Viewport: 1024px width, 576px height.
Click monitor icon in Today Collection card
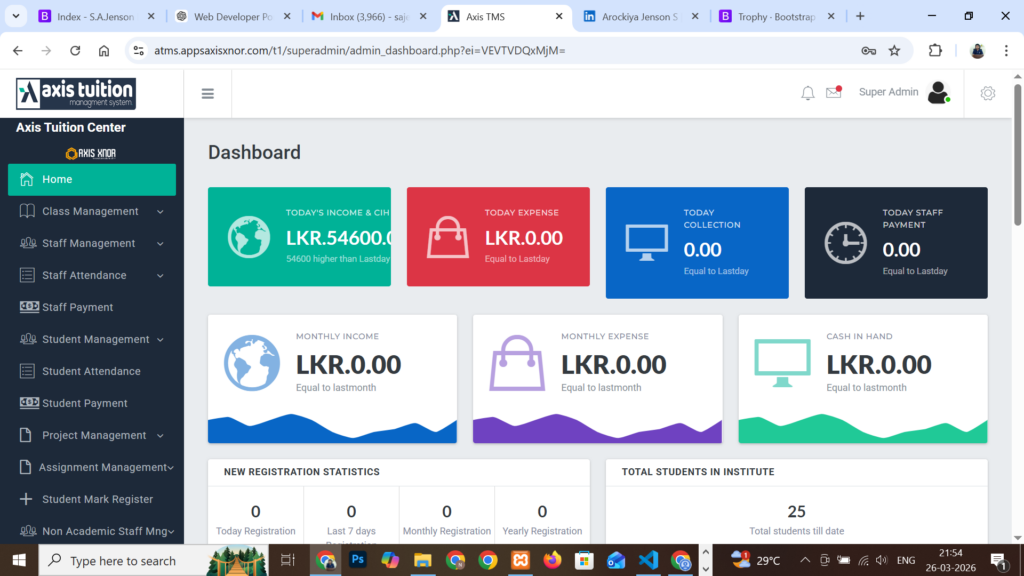647,242
